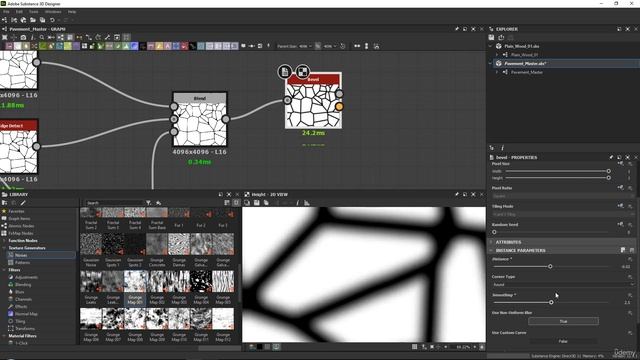
Task: Open the File menu
Action: [6, 12]
